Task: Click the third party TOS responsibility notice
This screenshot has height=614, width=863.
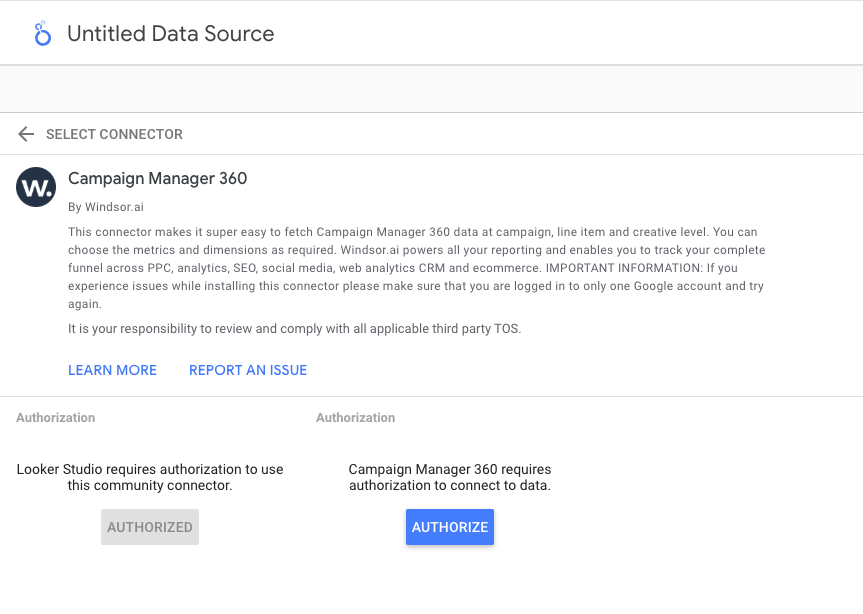Action: [295, 328]
